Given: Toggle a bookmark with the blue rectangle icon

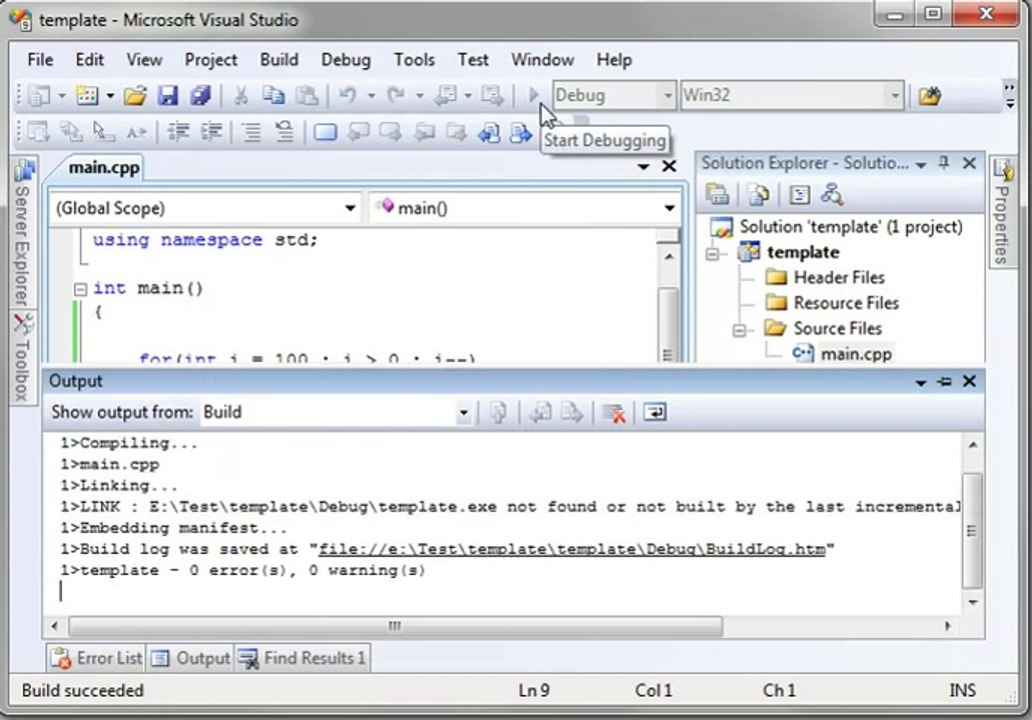Looking at the screenshot, I should 325,132.
